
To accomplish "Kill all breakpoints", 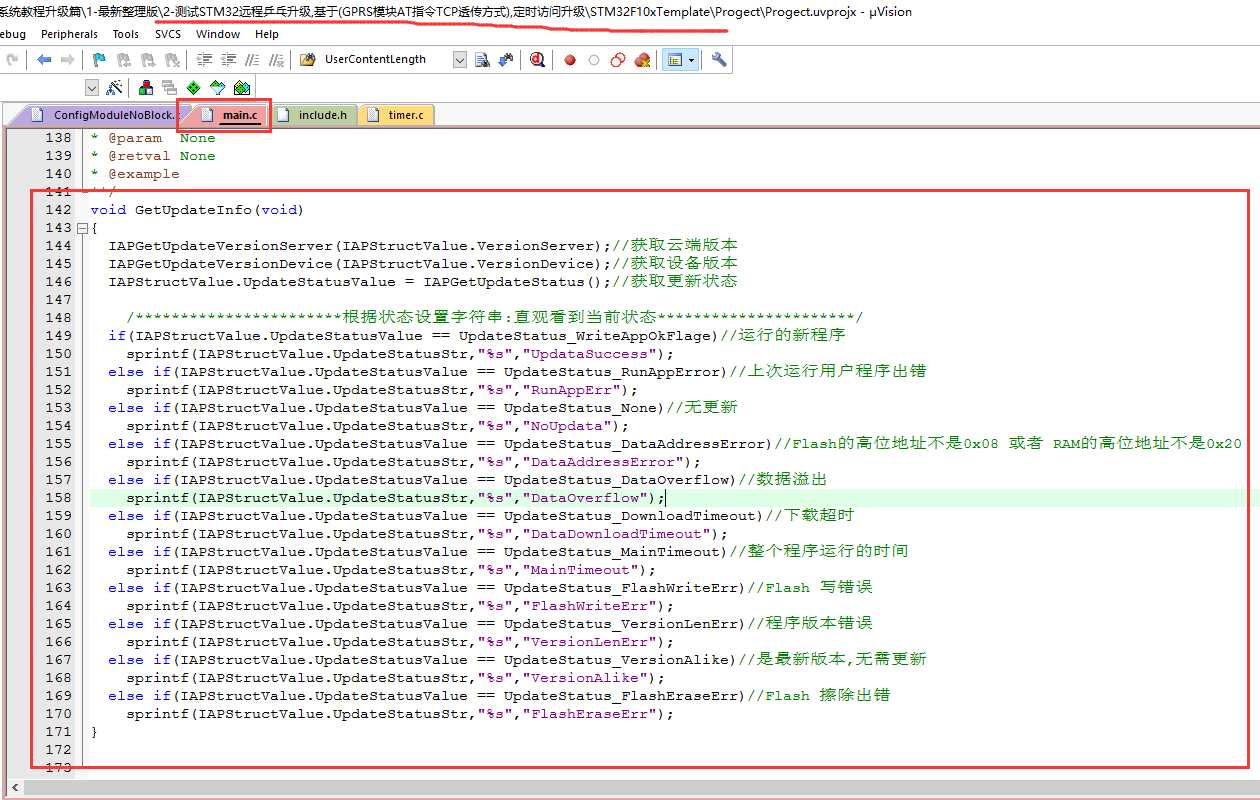I will [x=642, y=60].
